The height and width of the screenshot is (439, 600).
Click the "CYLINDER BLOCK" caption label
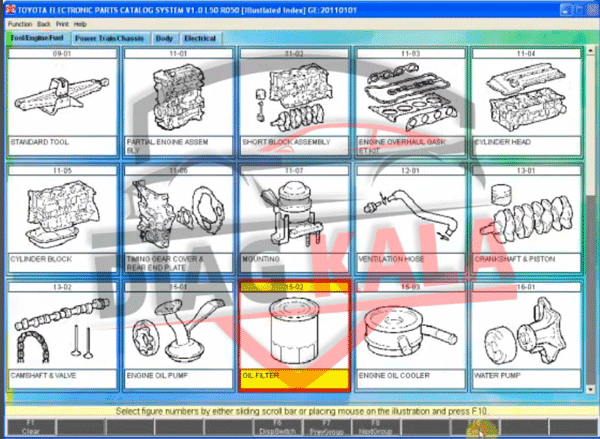click(41, 259)
